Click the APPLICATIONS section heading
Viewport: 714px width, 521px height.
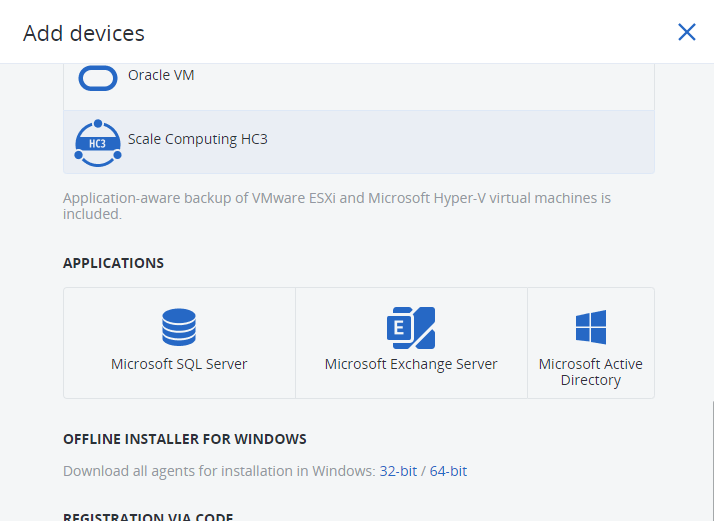113,263
